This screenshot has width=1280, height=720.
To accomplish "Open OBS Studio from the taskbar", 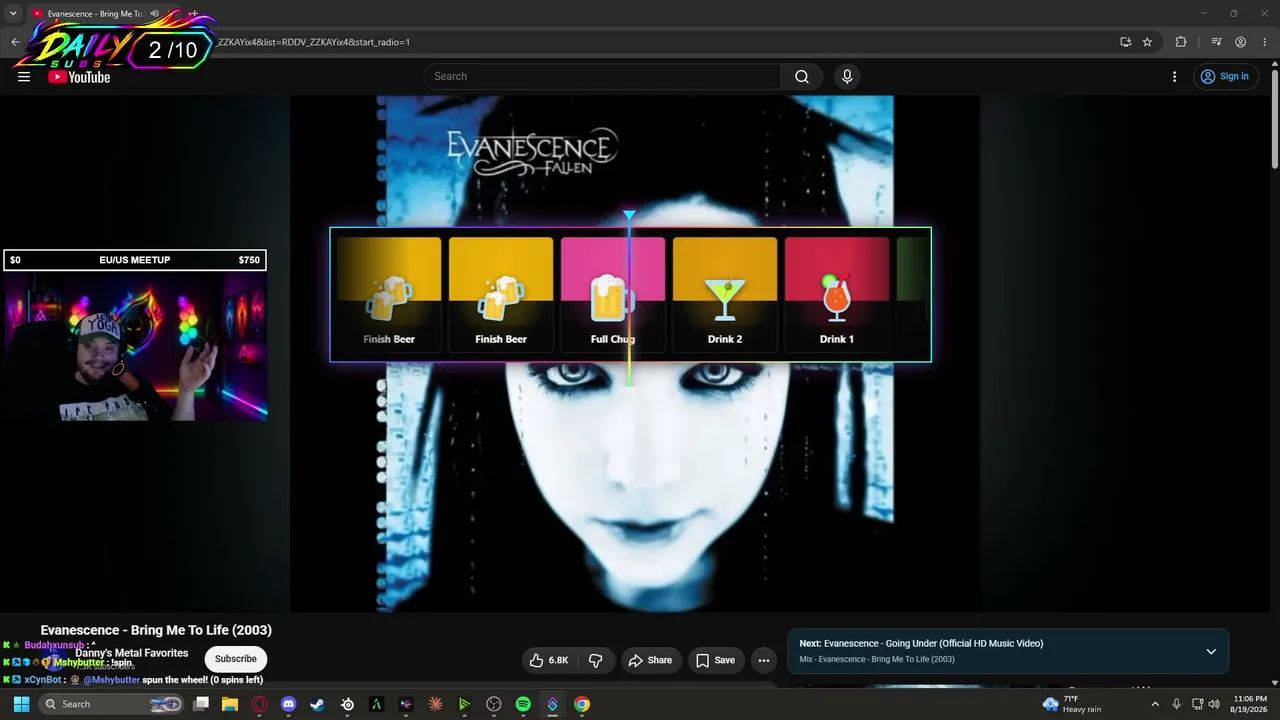I will click(494, 704).
